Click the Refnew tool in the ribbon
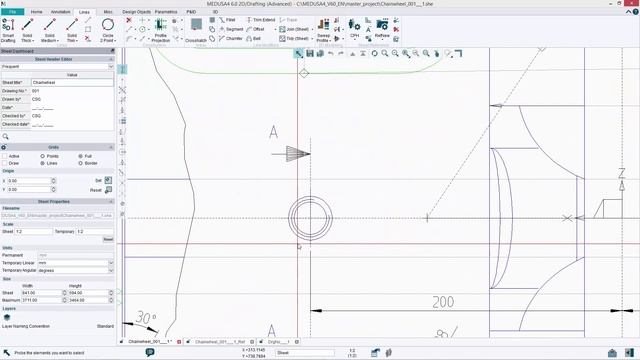 [x=382, y=29]
